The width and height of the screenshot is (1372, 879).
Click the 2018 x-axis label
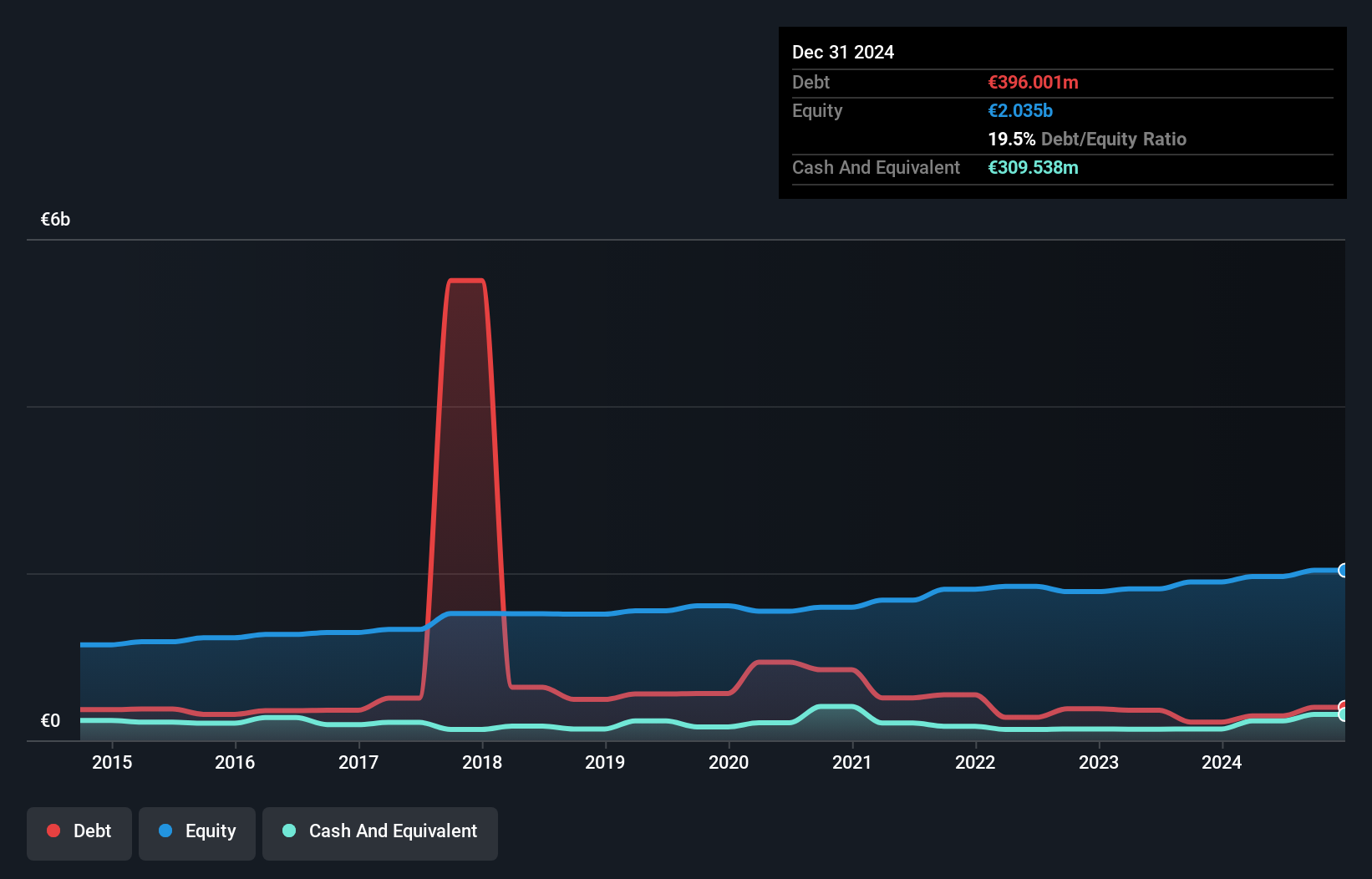point(482,762)
